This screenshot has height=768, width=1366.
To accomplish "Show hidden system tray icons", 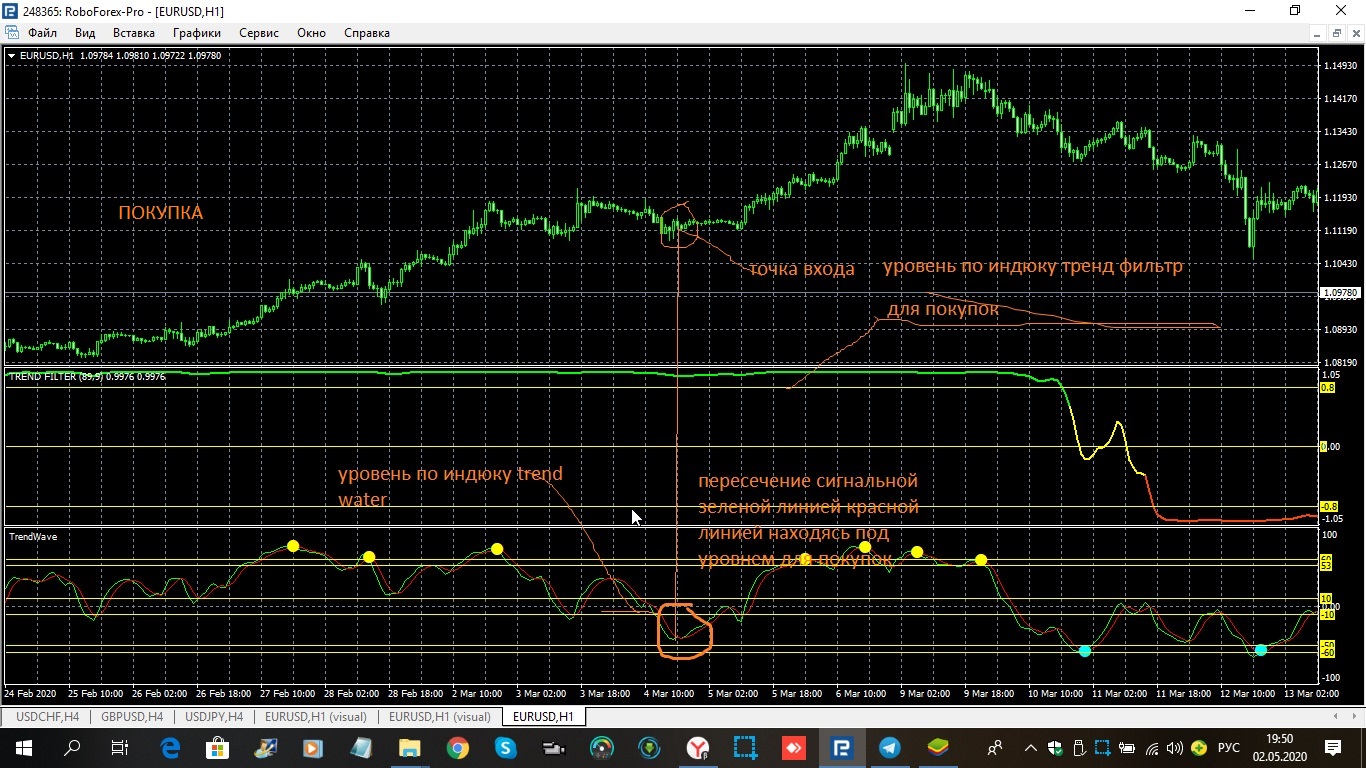I will click(x=1031, y=747).
